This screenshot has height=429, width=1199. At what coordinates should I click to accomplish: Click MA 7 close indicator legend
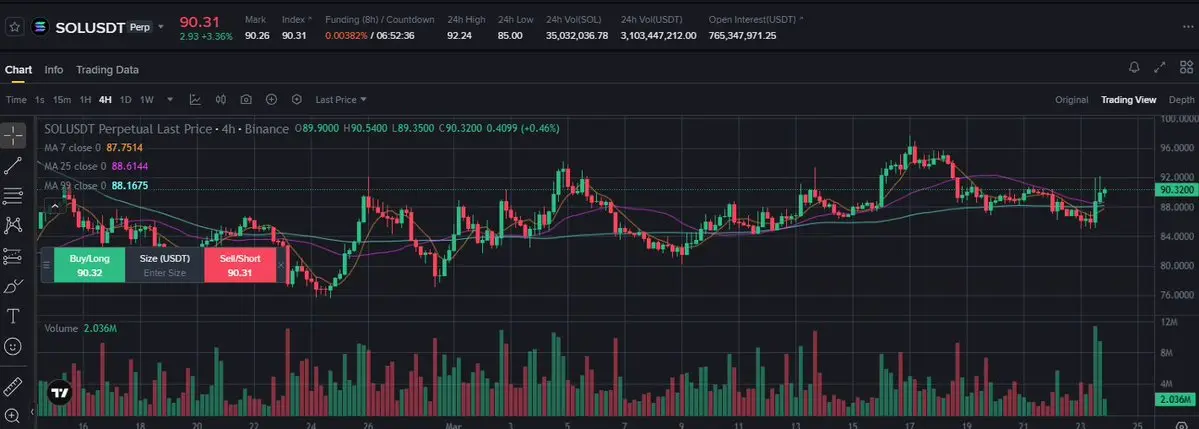click(93, 148)
